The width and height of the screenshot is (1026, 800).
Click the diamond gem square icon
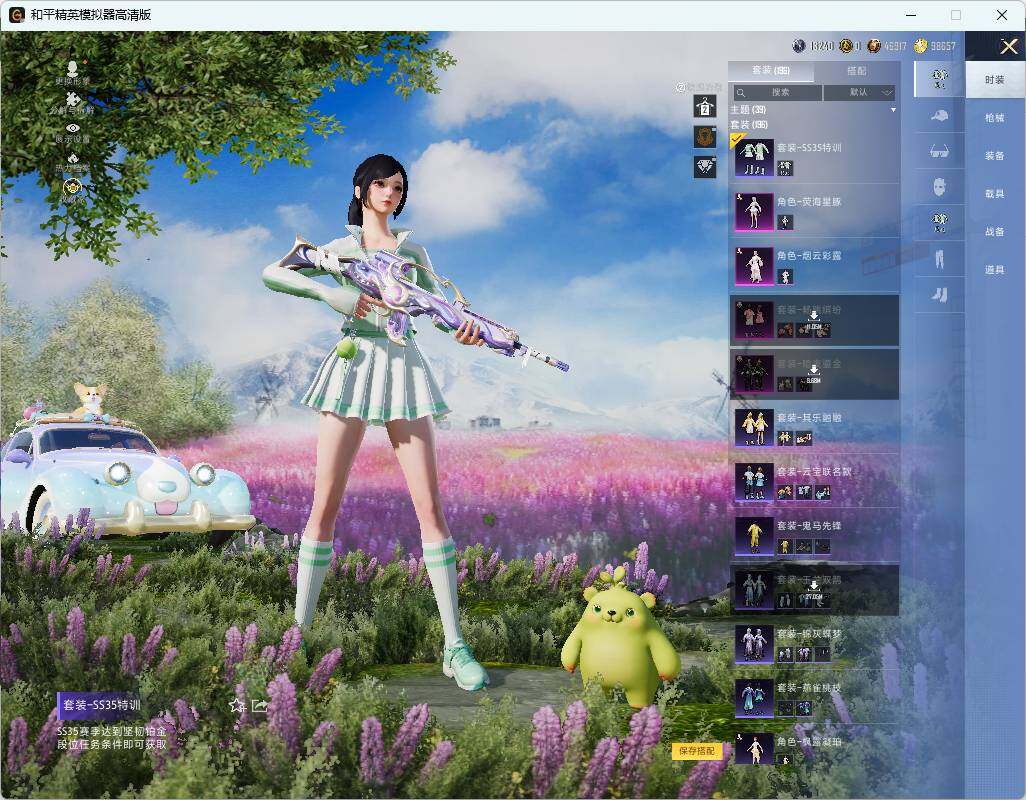pos(705,167)
